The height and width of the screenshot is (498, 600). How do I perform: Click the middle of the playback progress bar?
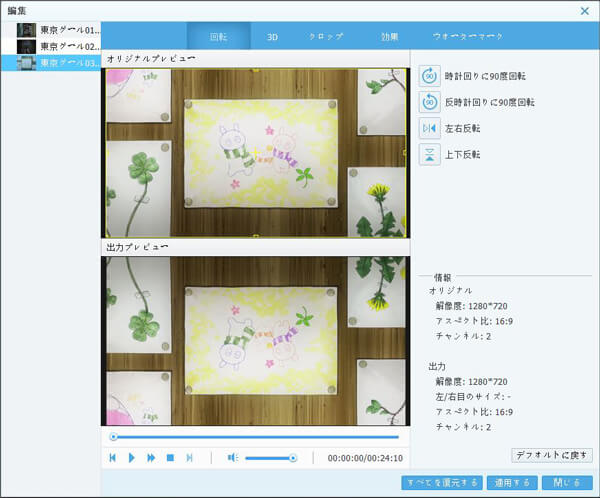(256, 437)
